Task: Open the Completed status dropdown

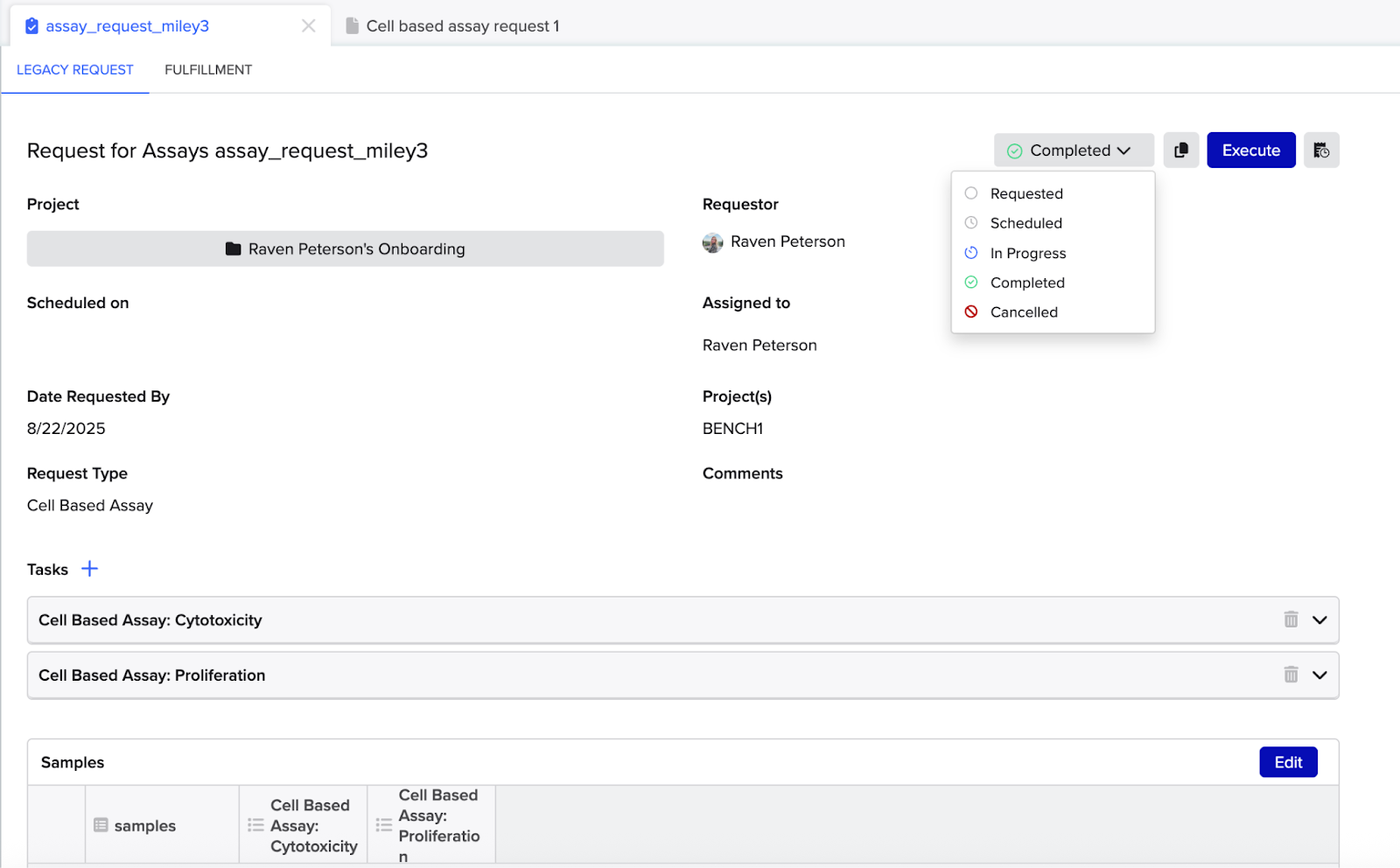Action: 1073,150
